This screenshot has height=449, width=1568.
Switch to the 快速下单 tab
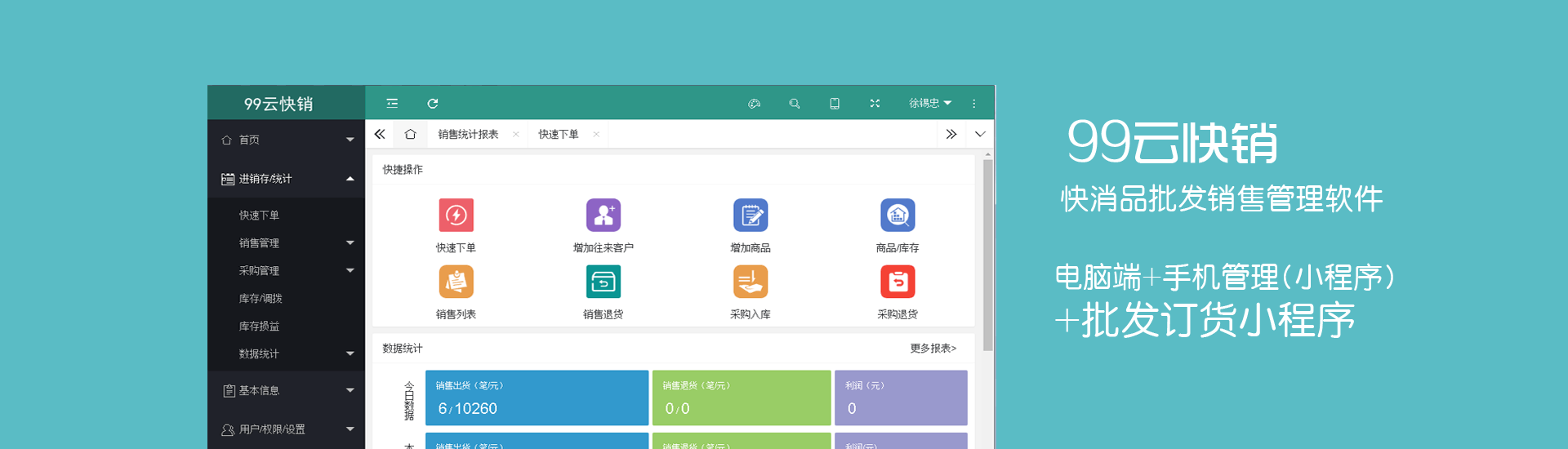559,134
